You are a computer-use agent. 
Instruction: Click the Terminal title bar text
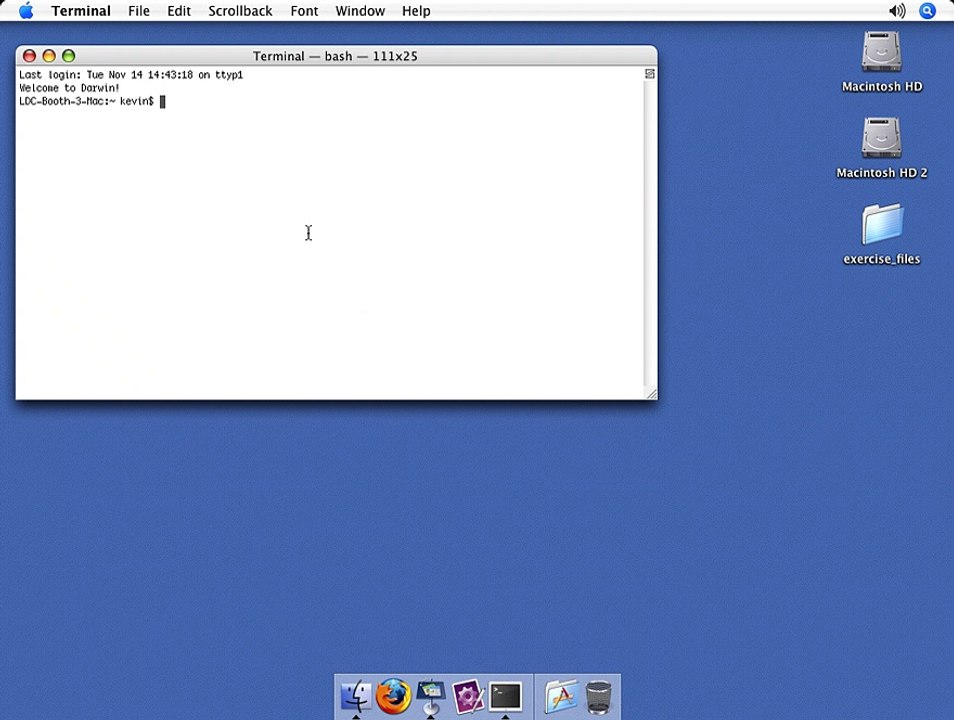click(335, 56)
